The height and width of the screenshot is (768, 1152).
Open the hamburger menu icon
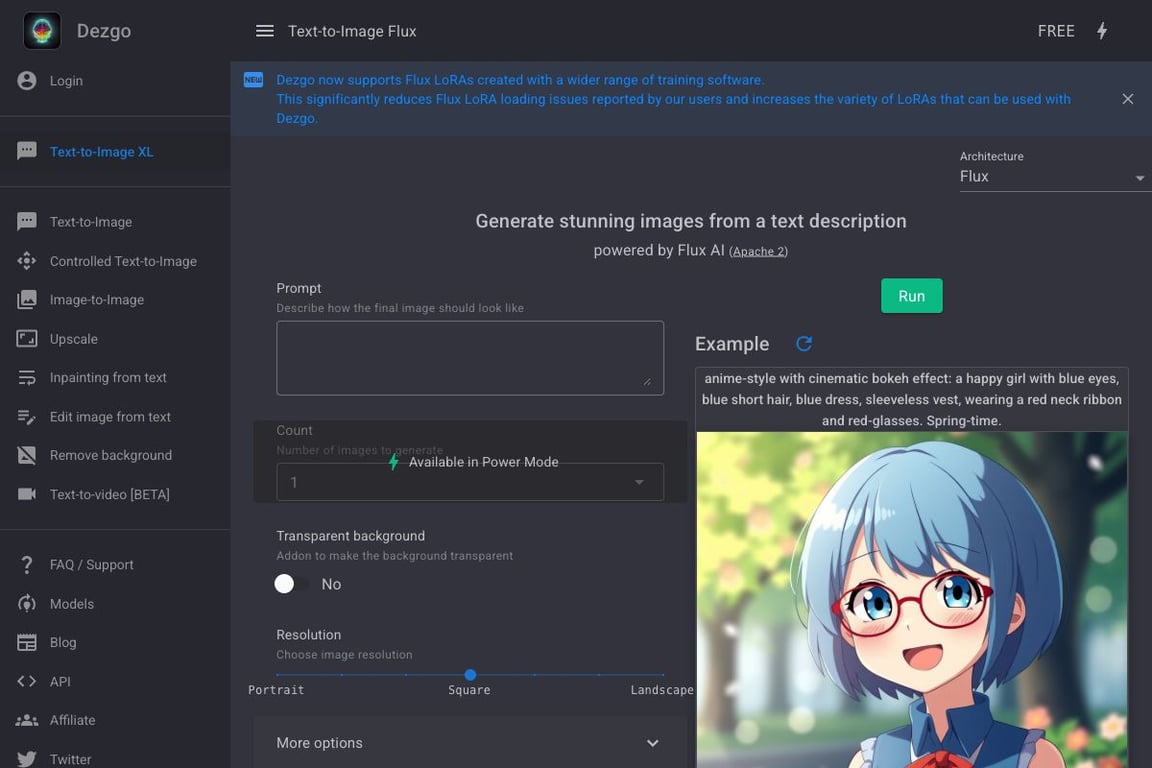(x=264, y=31)
